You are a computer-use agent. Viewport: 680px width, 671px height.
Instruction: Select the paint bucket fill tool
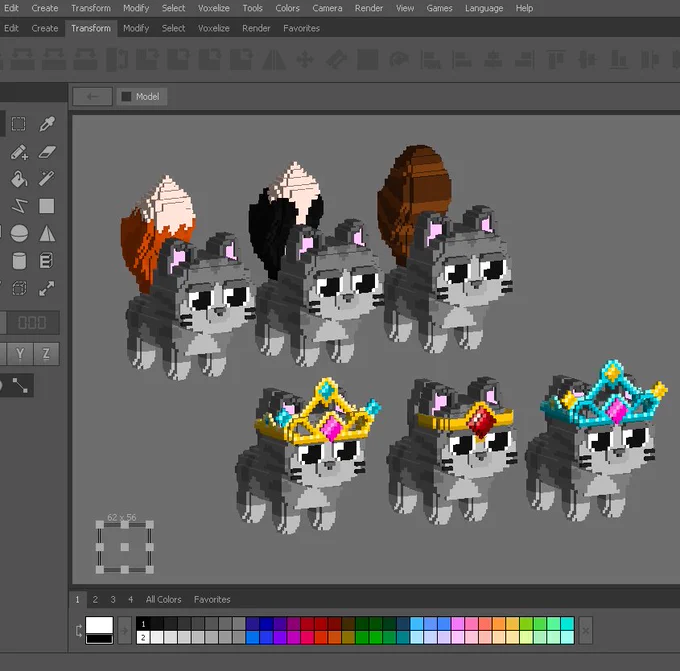[19, 179]
